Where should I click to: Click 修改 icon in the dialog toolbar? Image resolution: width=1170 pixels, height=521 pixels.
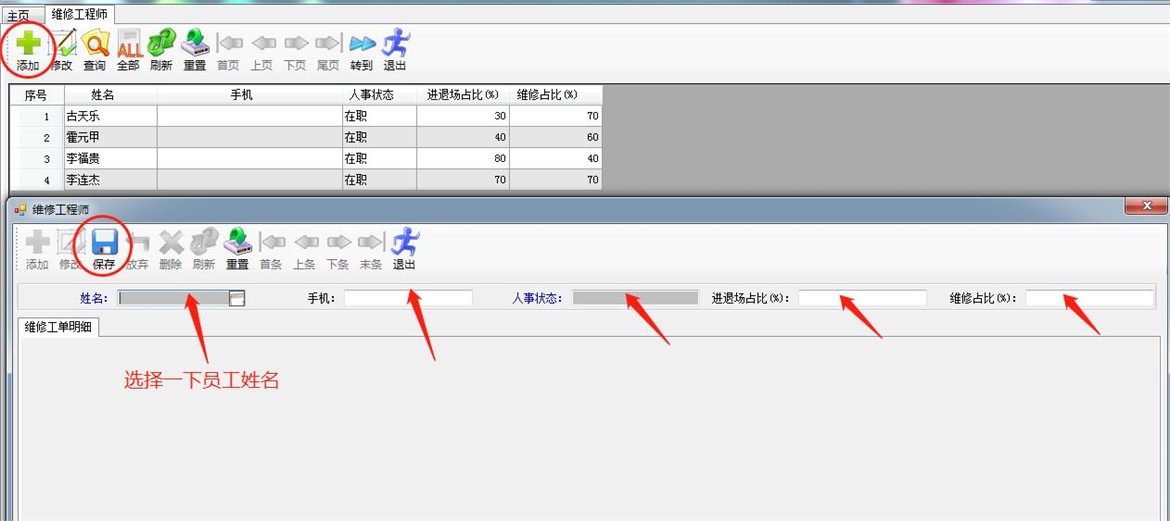click(71, 242)
